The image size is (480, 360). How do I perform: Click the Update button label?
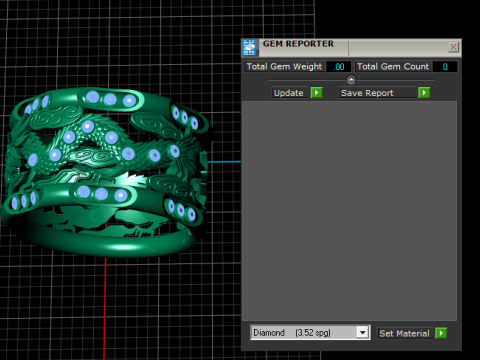(289, 93)
